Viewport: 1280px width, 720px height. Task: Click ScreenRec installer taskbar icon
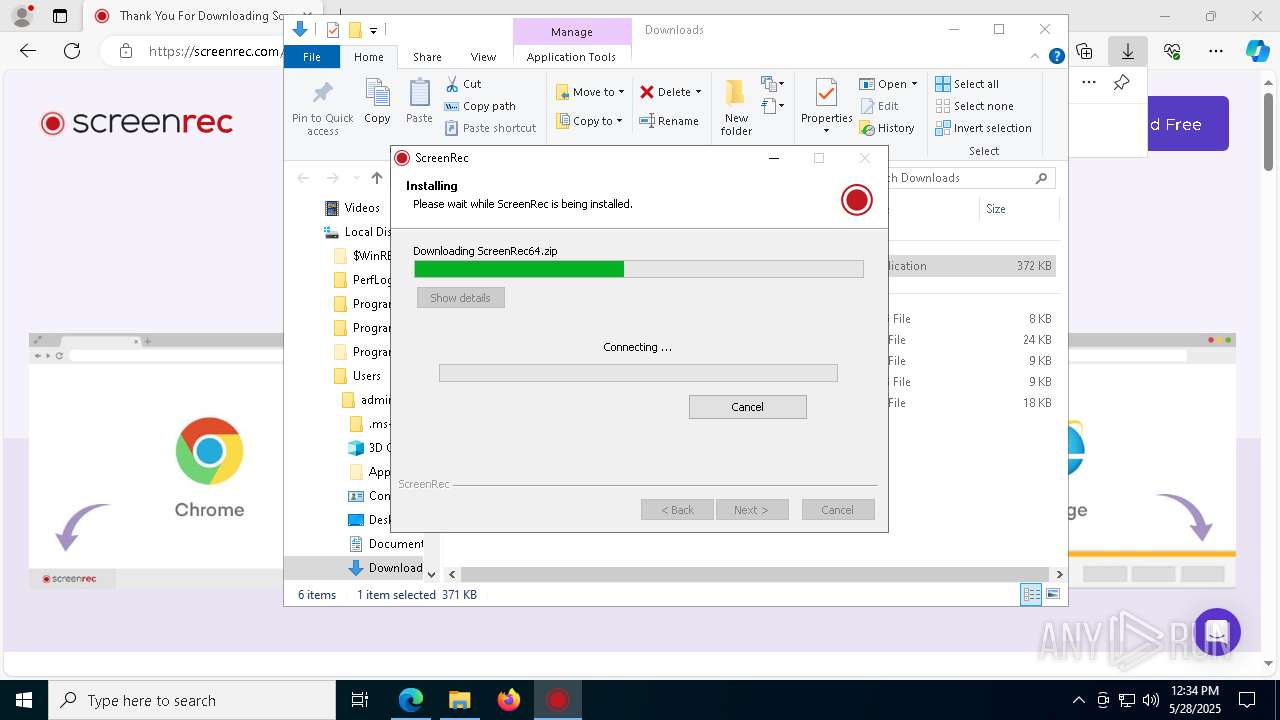(x=558, y=700)
